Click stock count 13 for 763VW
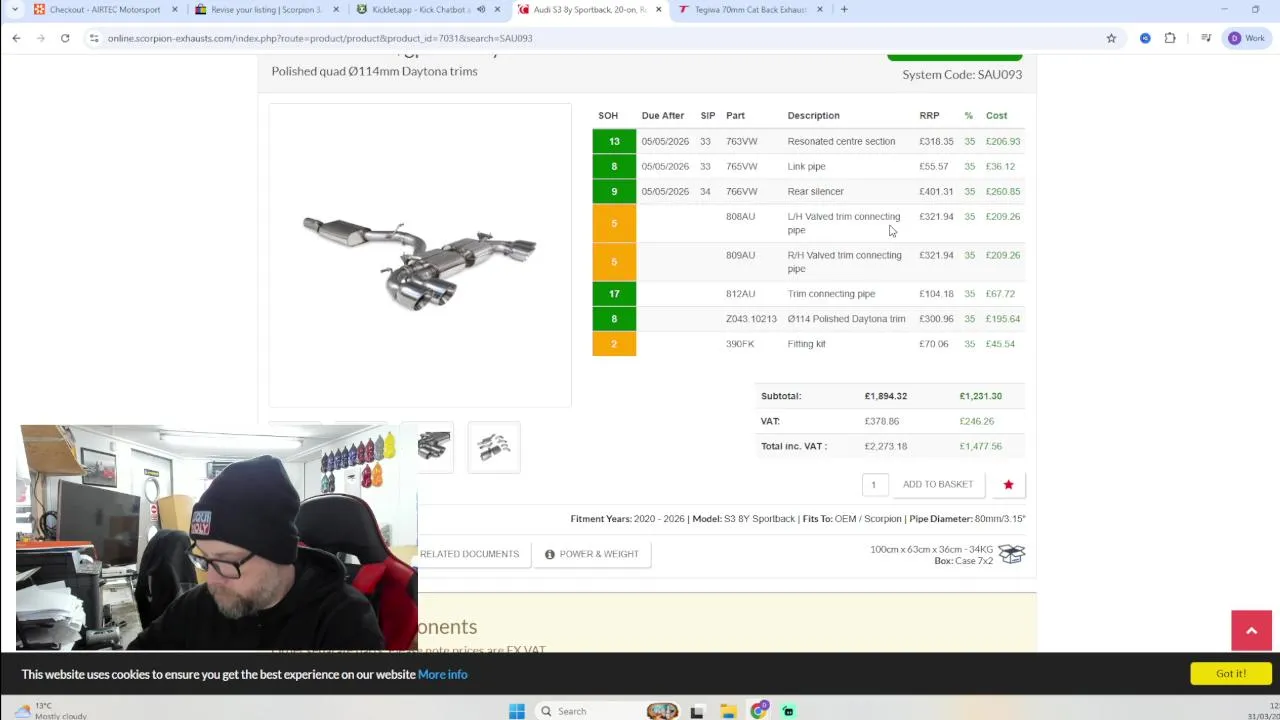 coord(614,141)
